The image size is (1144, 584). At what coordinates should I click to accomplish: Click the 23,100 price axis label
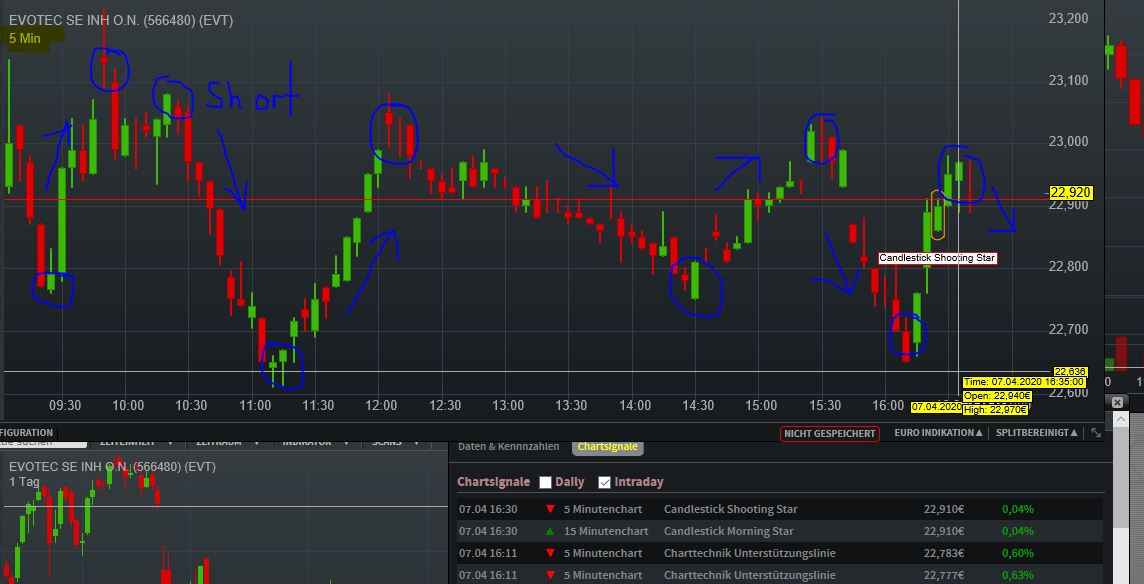click(x=1069, y=80)
